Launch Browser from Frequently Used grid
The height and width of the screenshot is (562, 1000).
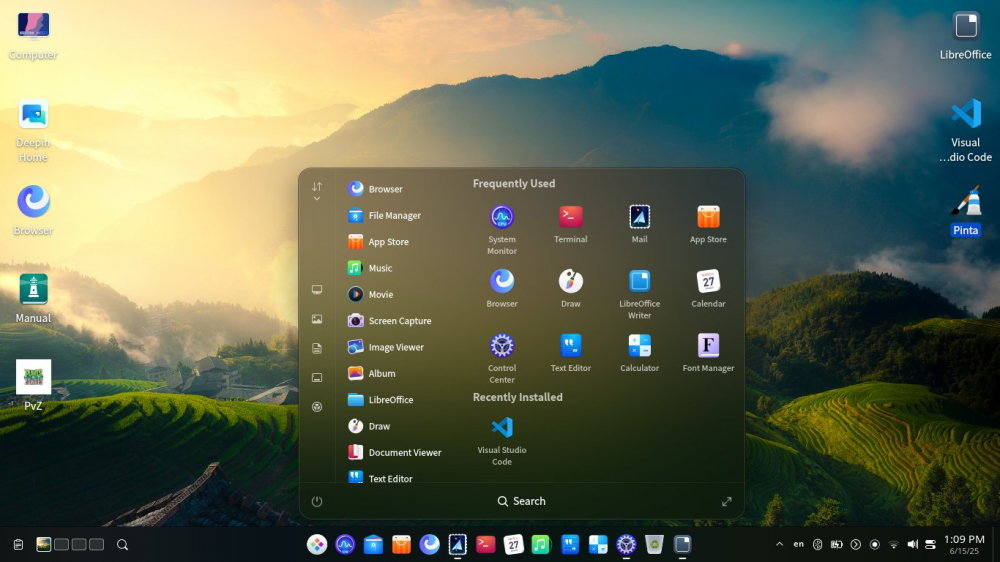click(502, 288)
